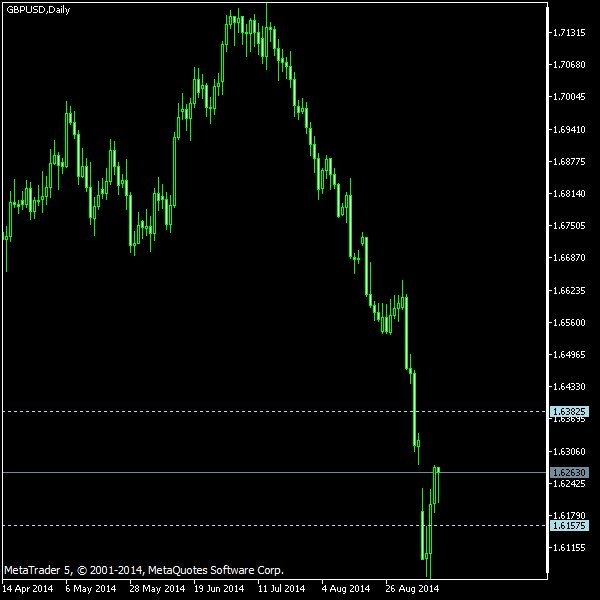Click the 1.64330 price axis value
The width and height of the screenshot is (600, 600).
coord(569,387)
